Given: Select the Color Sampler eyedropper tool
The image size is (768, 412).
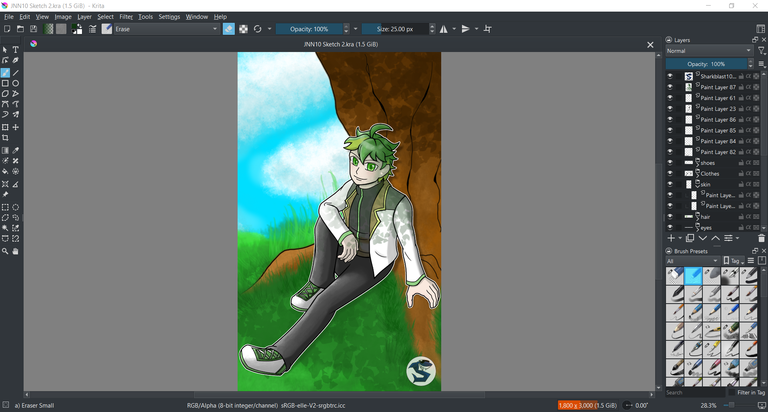Looking at the screenshot, I should coord(16,150).
